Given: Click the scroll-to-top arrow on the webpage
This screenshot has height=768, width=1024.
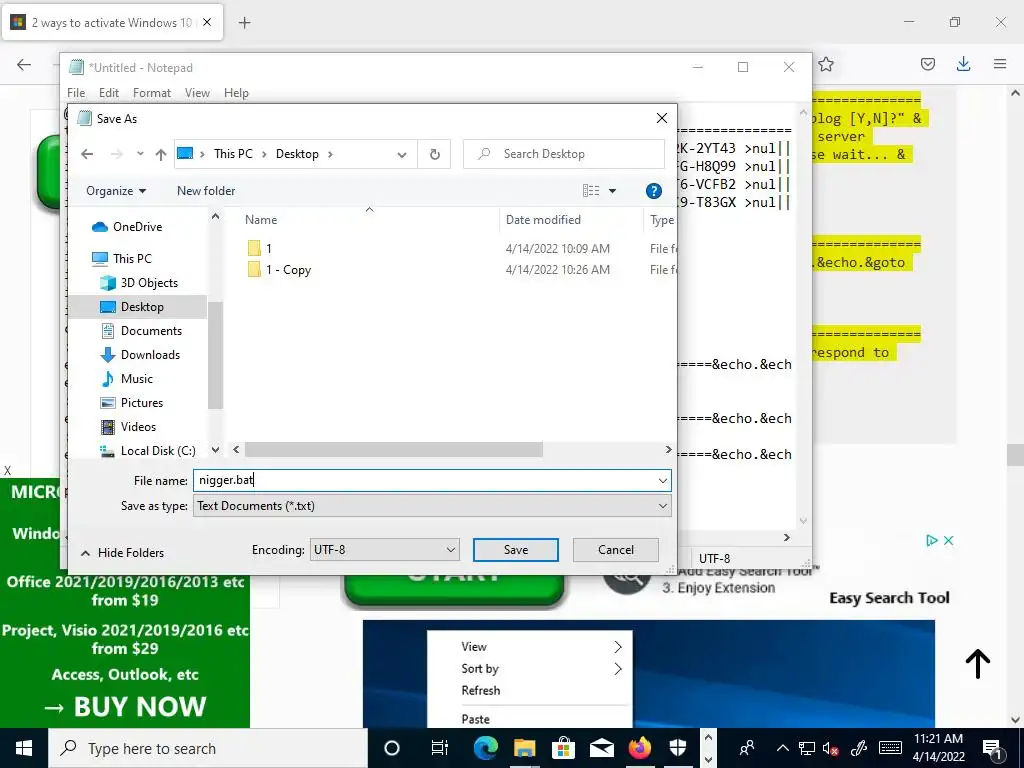Looking at the screenshot, I should 978,664.
